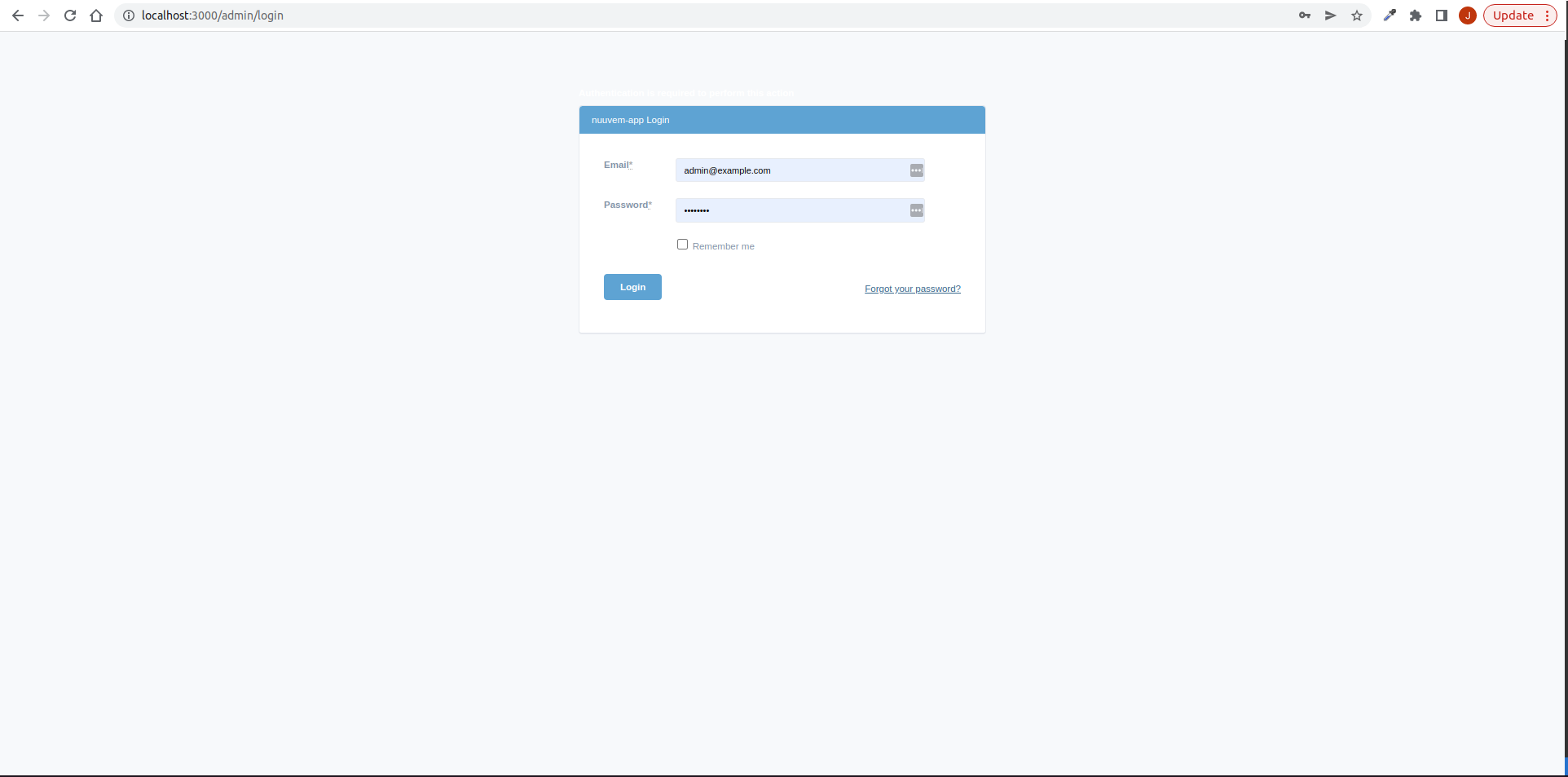Open the extensions puzzle-piece icon
Viewport: 1568px width, 777px height.
click(1416, 15)
